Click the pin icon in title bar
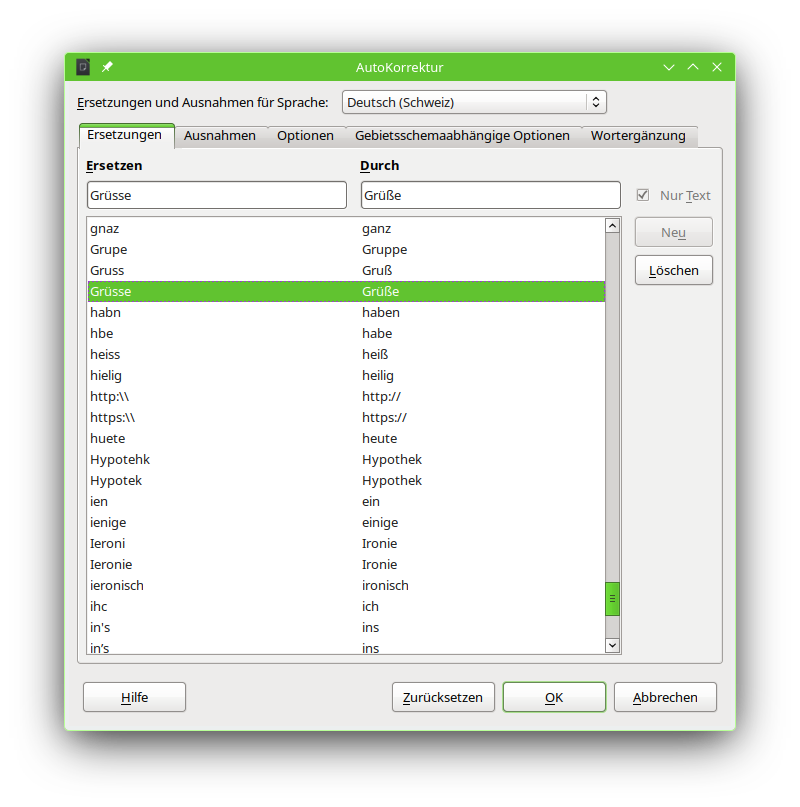The width and height of the screenshot is (800, 807). 108,67
